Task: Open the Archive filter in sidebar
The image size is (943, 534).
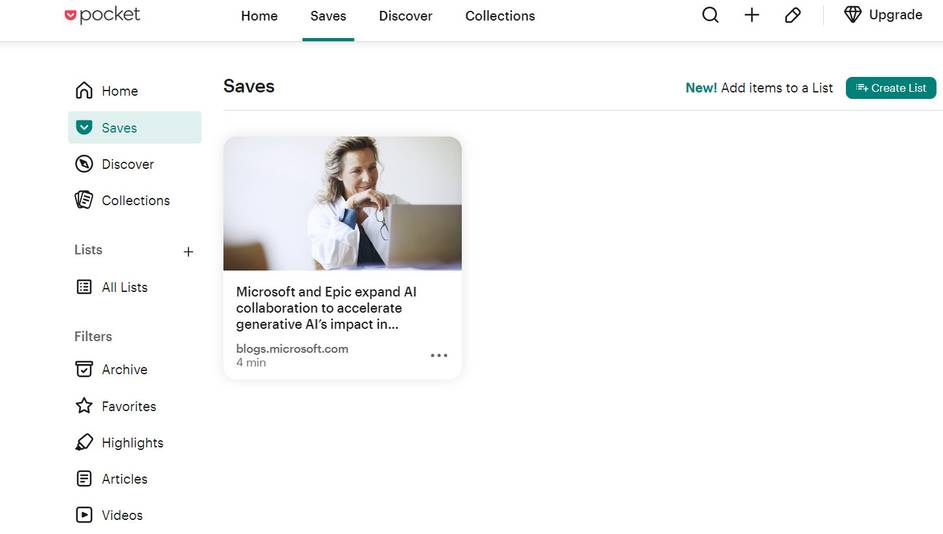Action: pos(124,370)
